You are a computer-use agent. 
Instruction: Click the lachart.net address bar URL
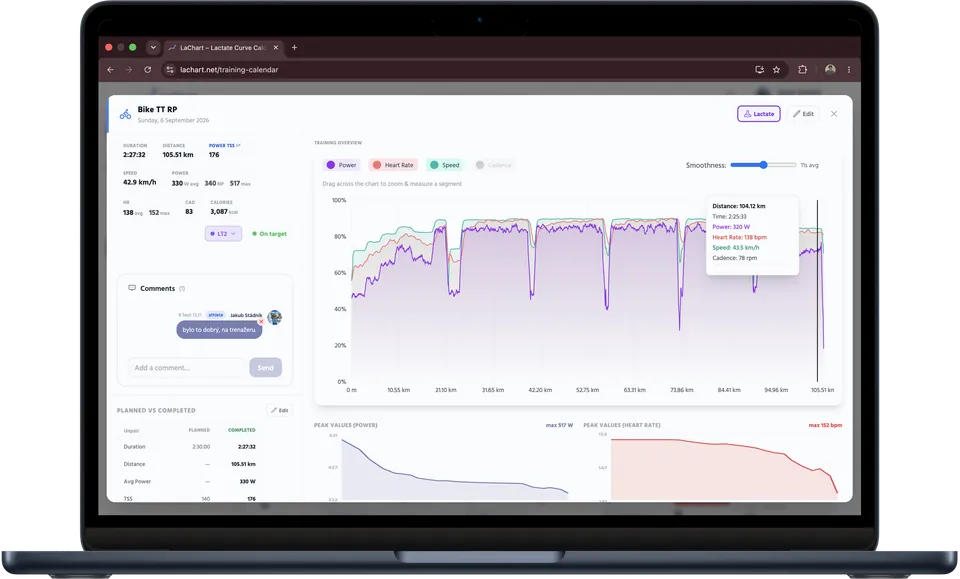tap(229, 70)
